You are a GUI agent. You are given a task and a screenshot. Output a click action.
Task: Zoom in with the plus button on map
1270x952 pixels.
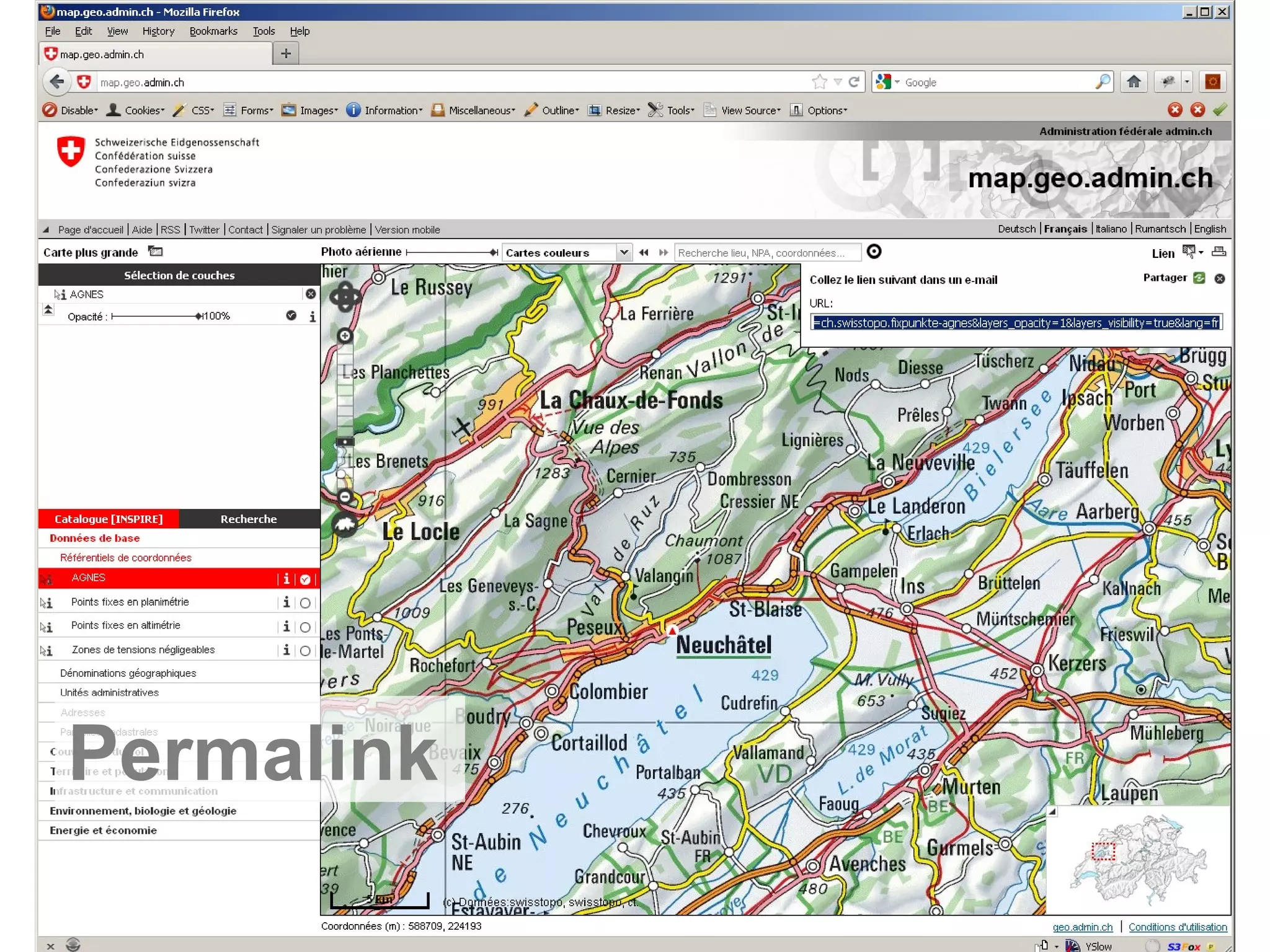tap(345, 336)
